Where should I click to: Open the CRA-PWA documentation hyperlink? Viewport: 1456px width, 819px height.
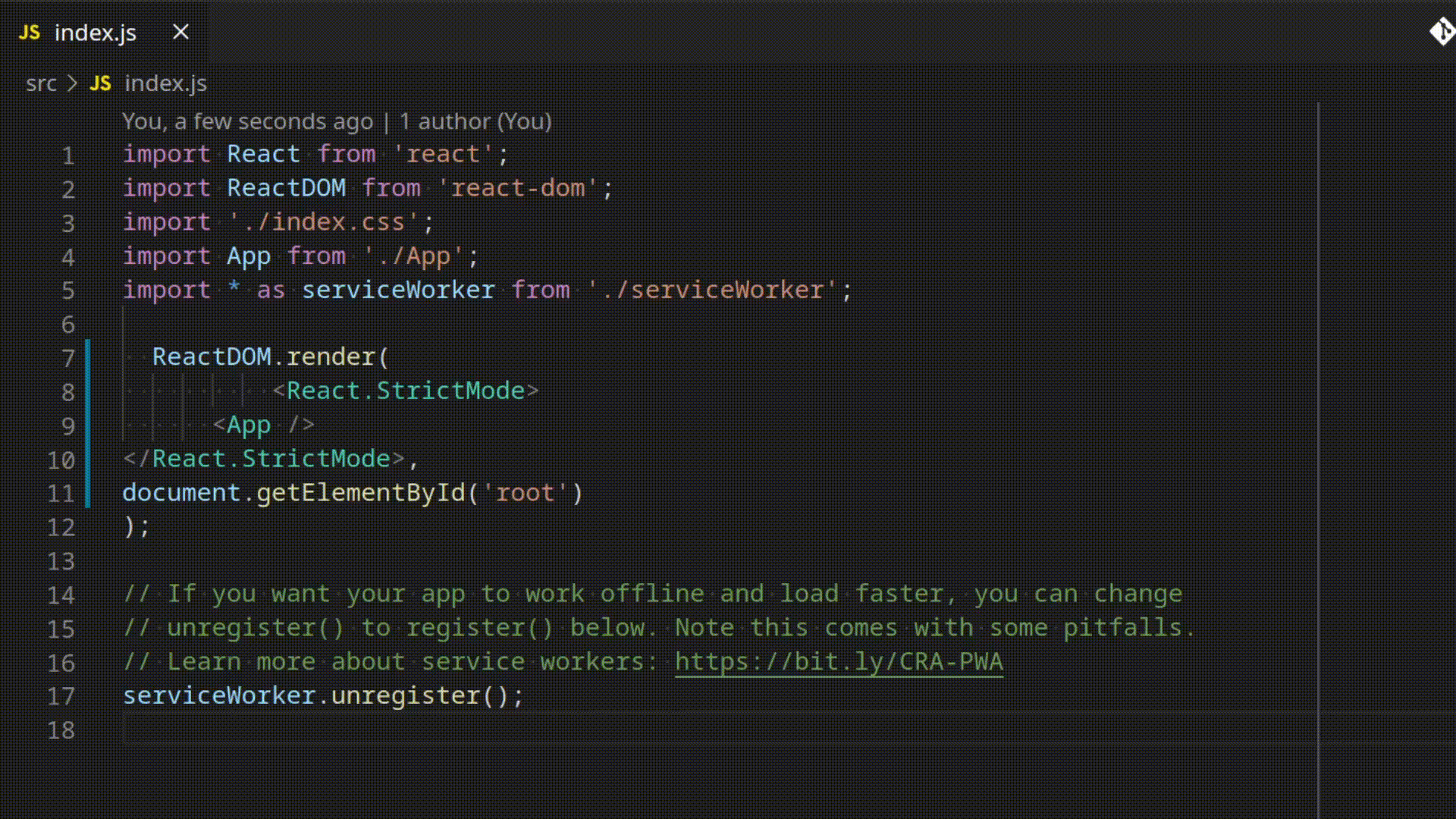(x=838, y=661)
